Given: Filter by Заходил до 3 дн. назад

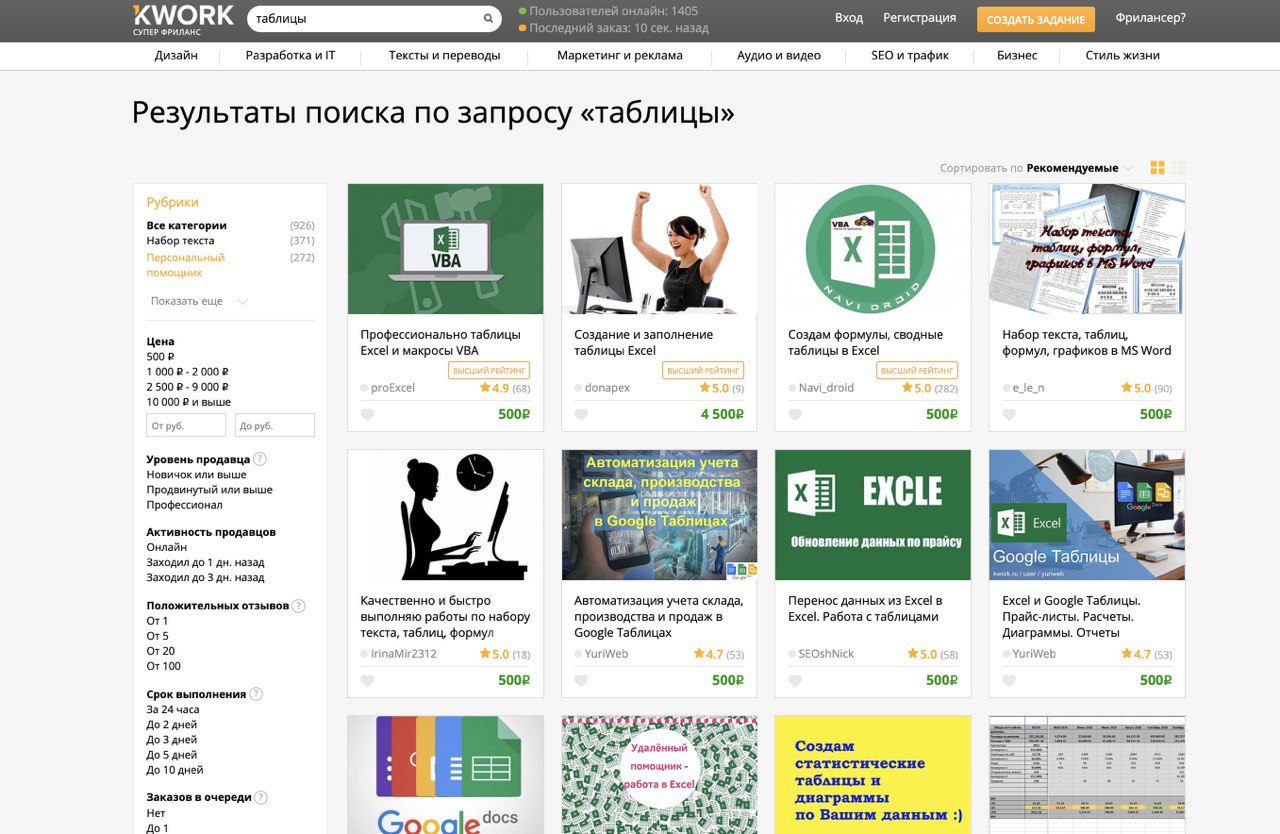Looking at the screenshot, I should click(205, 578).
